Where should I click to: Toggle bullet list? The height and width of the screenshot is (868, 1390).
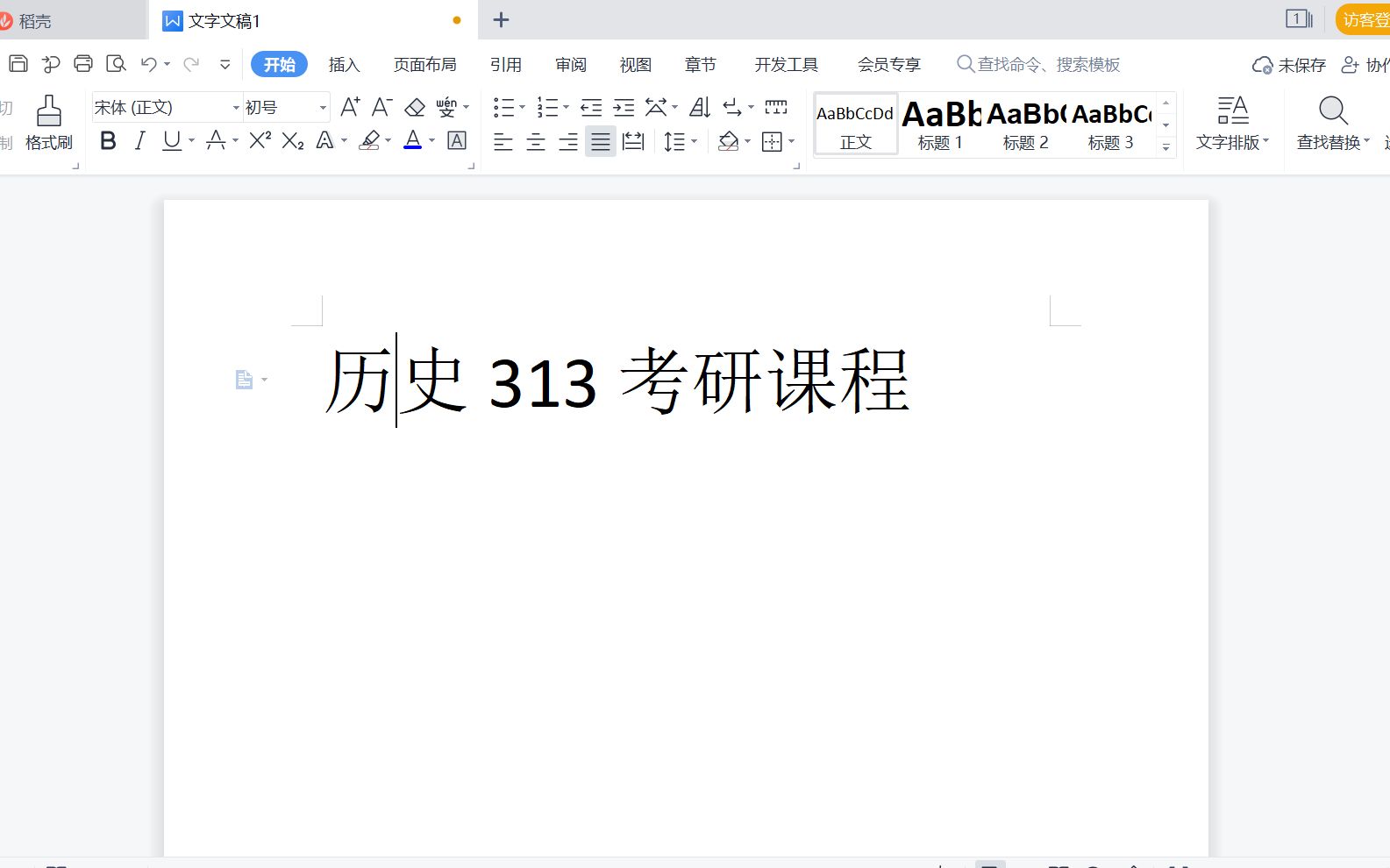point(503,107)
